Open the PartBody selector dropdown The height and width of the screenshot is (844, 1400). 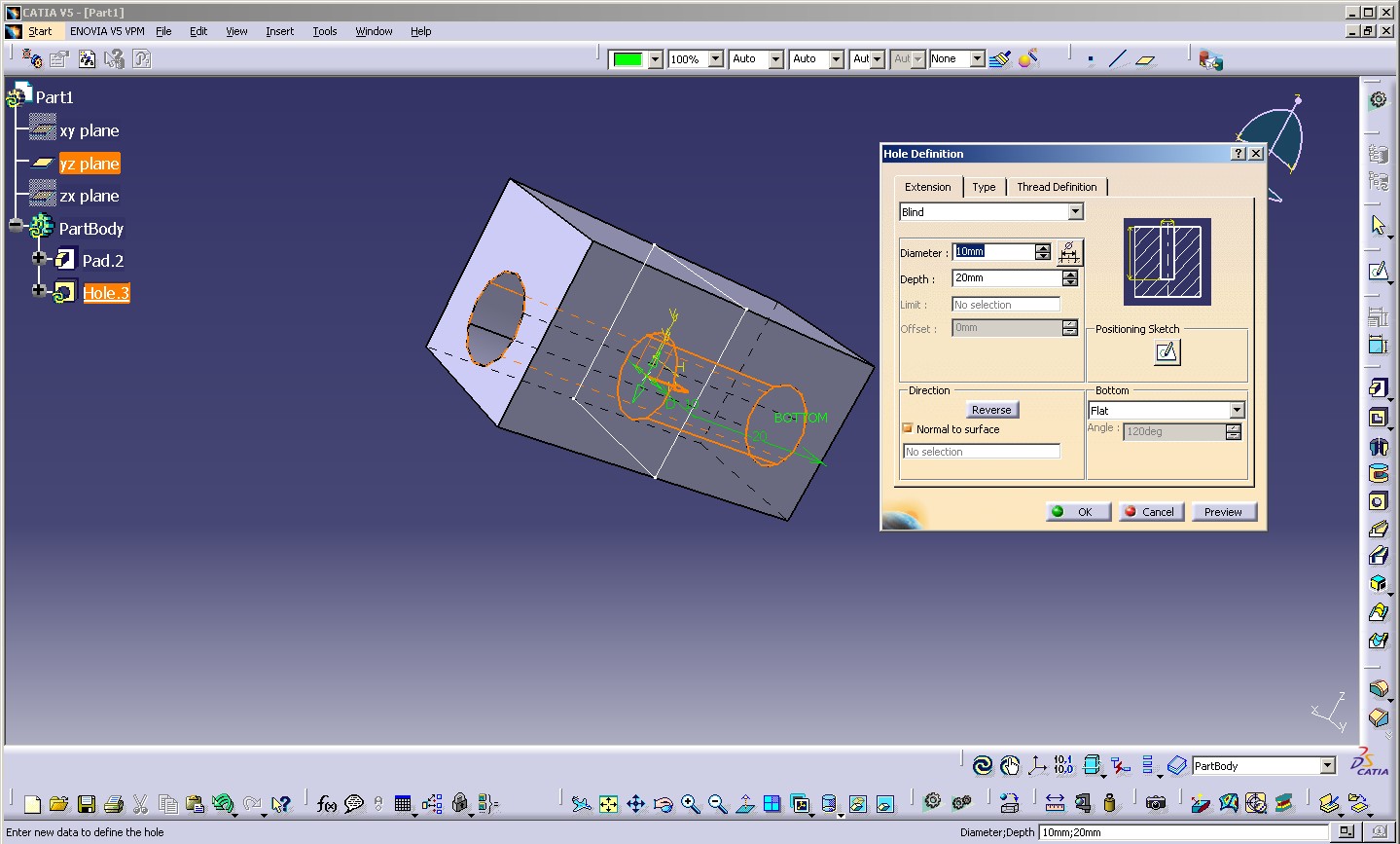pyautogui.click(x=1327, y=765)
